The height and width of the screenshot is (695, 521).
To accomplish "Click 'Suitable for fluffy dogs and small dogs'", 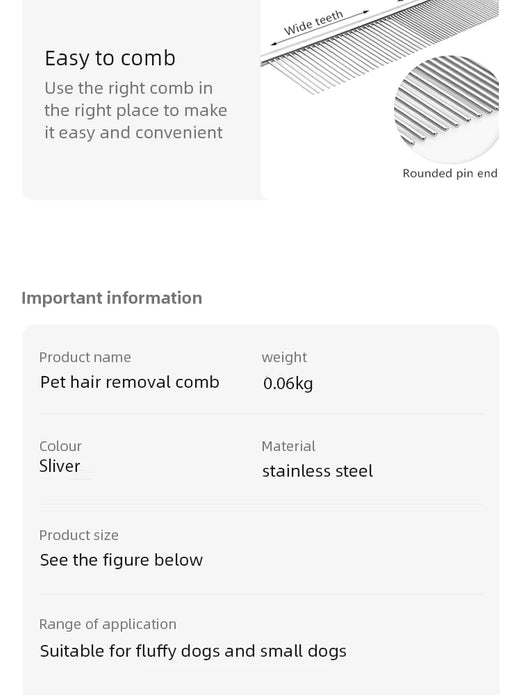I will [193, 651].
